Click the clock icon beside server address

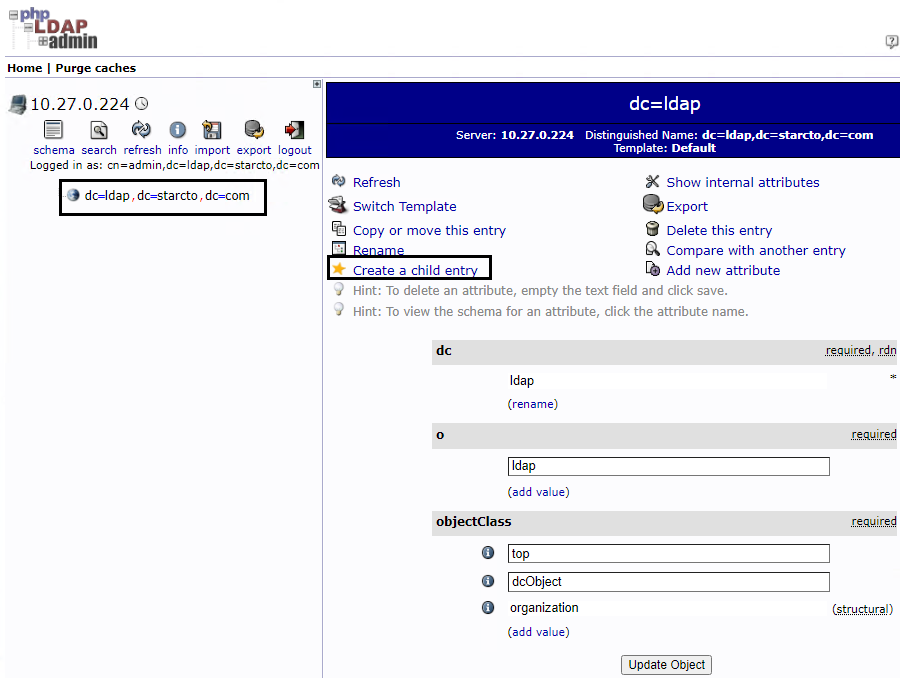(142, 103)
